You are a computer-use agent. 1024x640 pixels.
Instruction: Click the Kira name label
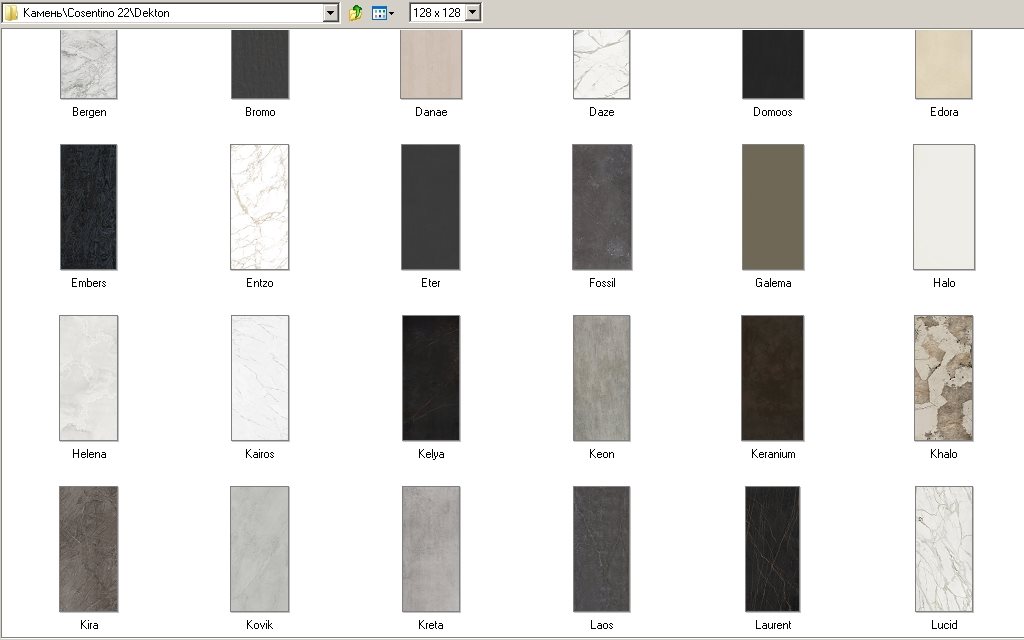(89, 625)
